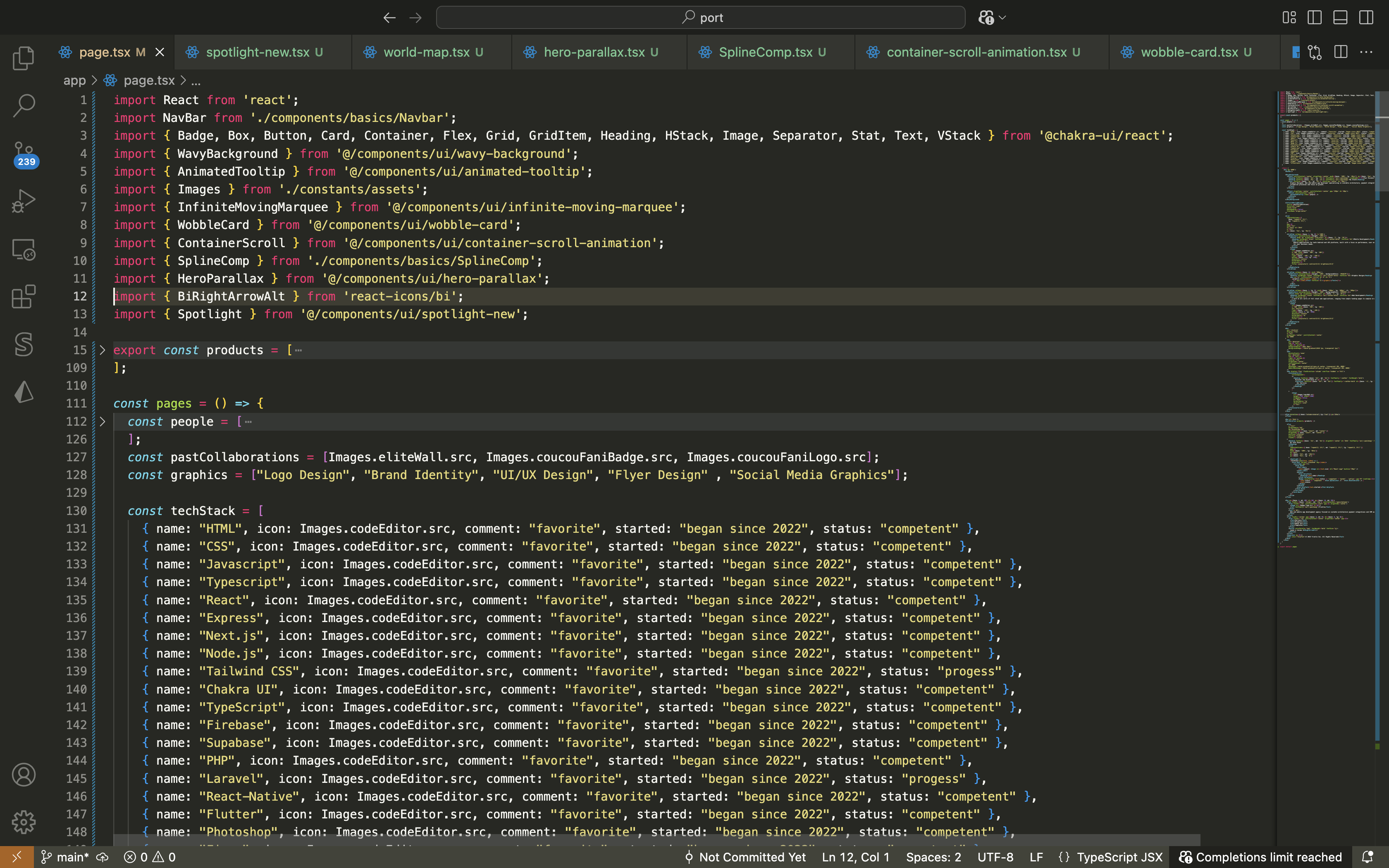Open Copilot chat icon in title bar
Viewport: 1389px width, 868px height.
click(986, 18)
